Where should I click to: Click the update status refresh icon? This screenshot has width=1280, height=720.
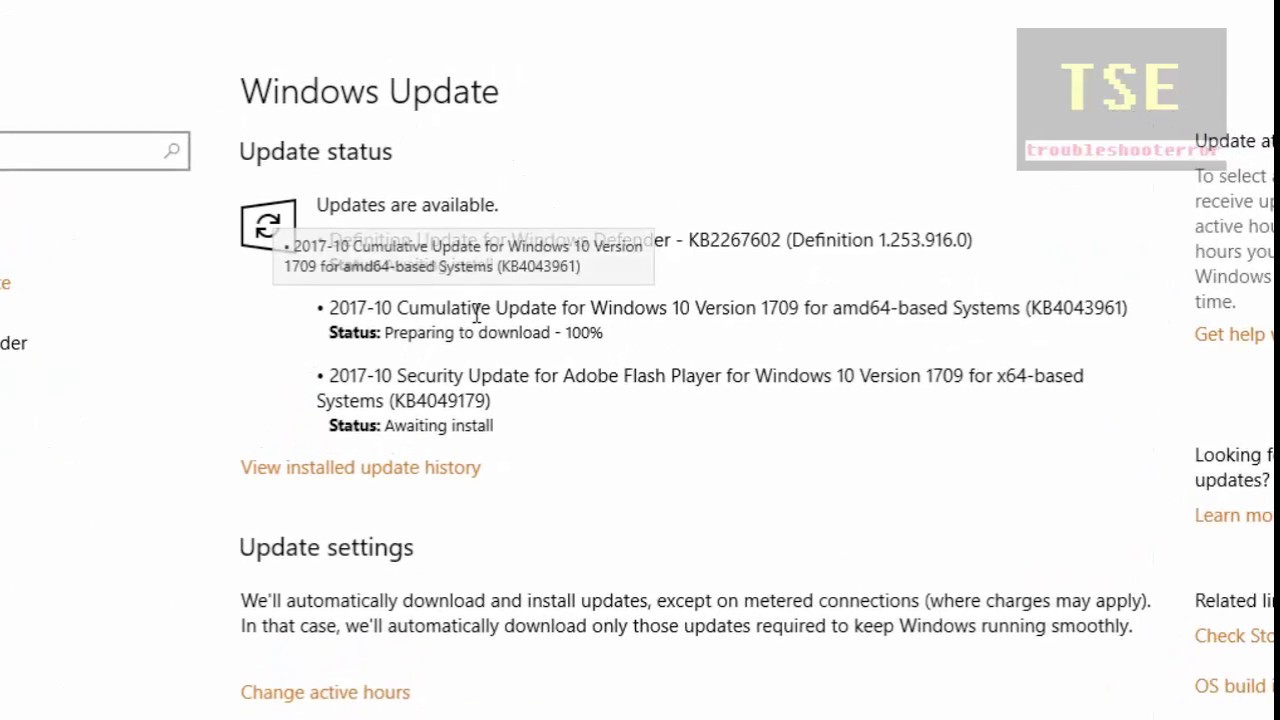tap(267, 225)
